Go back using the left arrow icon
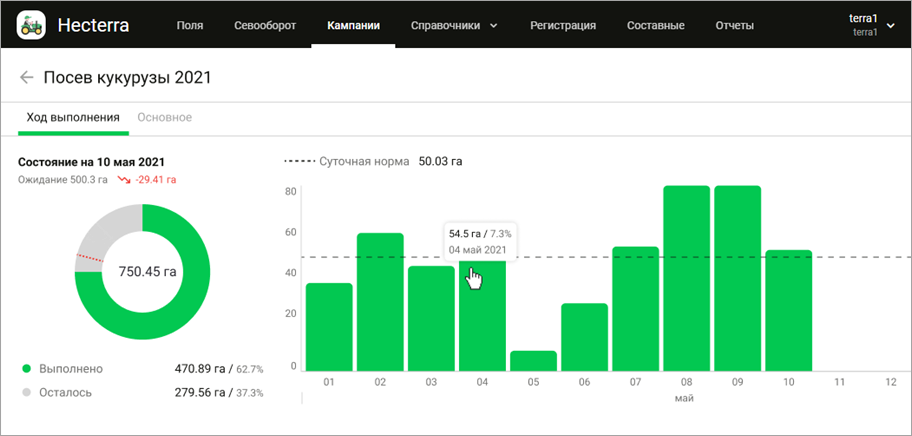 27,77
